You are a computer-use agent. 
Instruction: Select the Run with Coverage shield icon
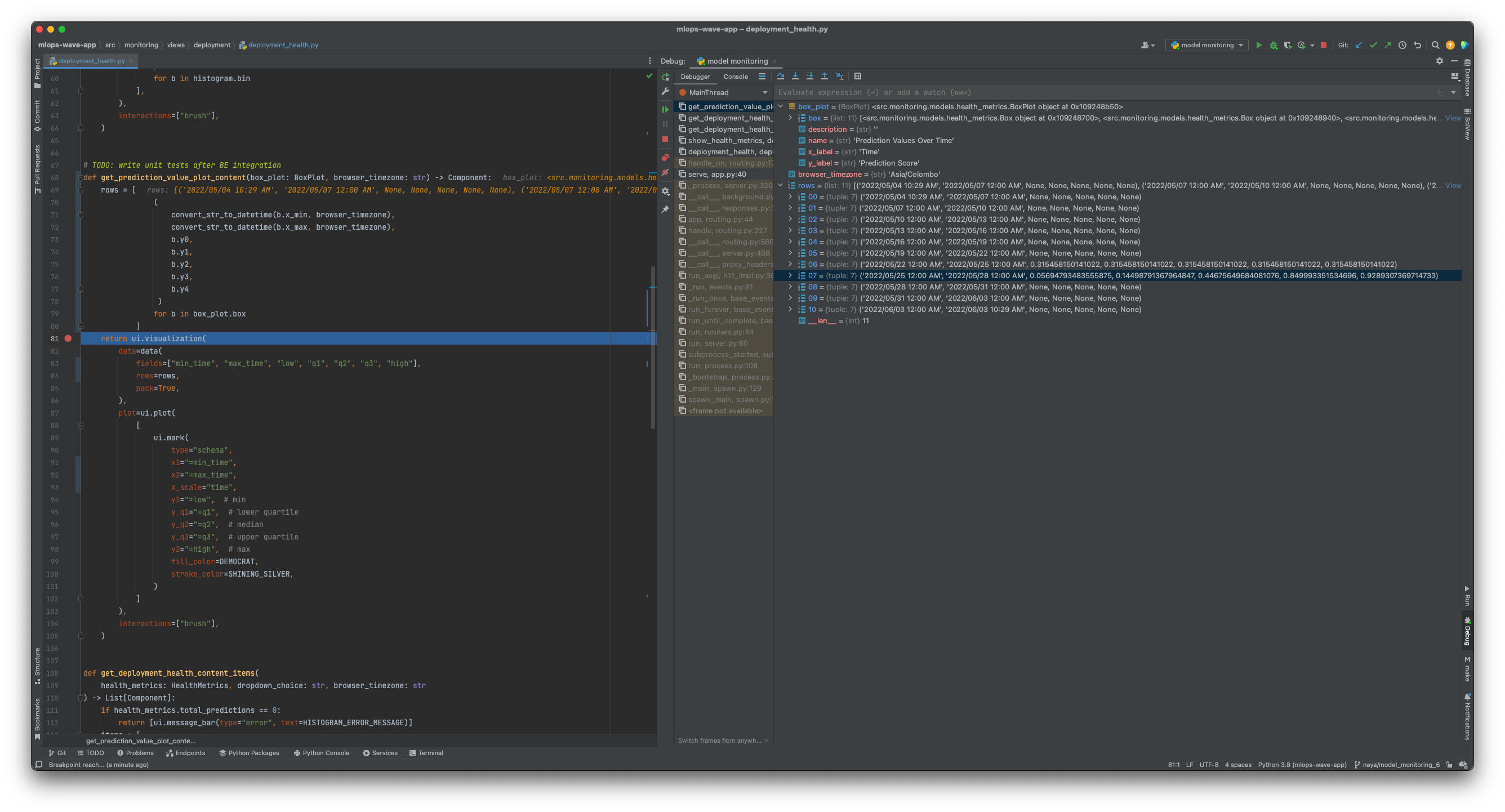tap(1288, 45)
